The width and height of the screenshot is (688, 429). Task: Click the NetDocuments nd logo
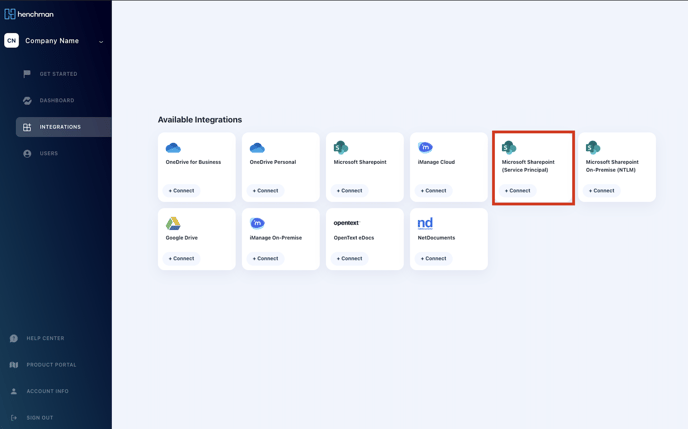(425, 224)
